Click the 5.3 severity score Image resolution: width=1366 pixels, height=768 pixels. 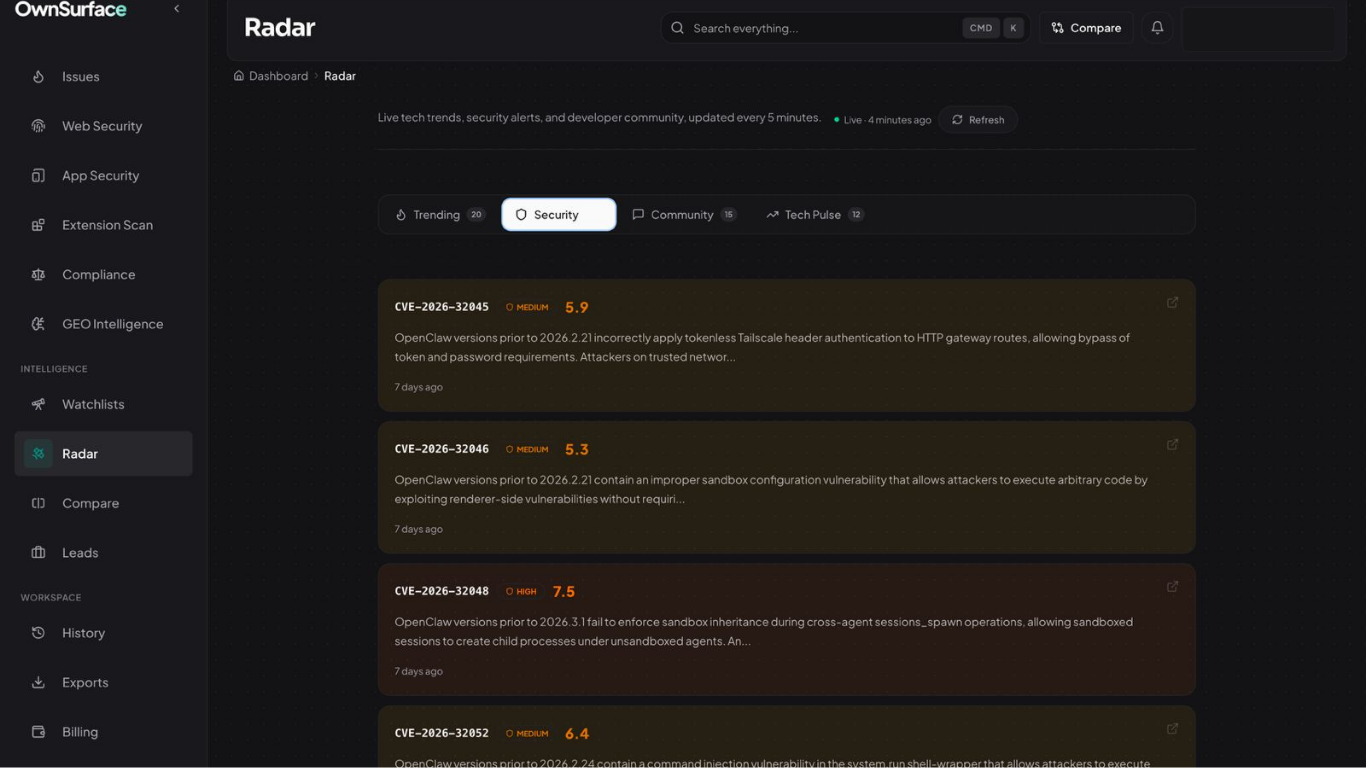[x=577, y=450]
